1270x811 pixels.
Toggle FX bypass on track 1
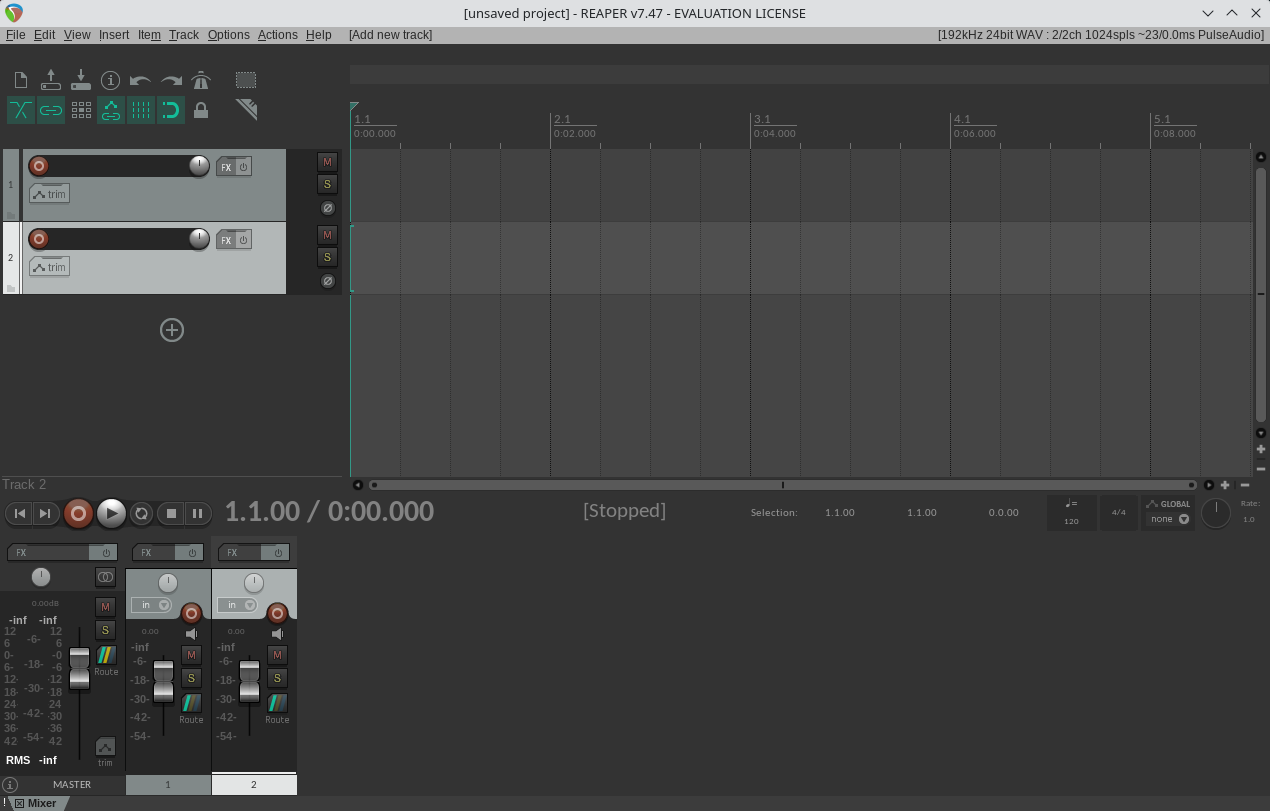(243, 167)
